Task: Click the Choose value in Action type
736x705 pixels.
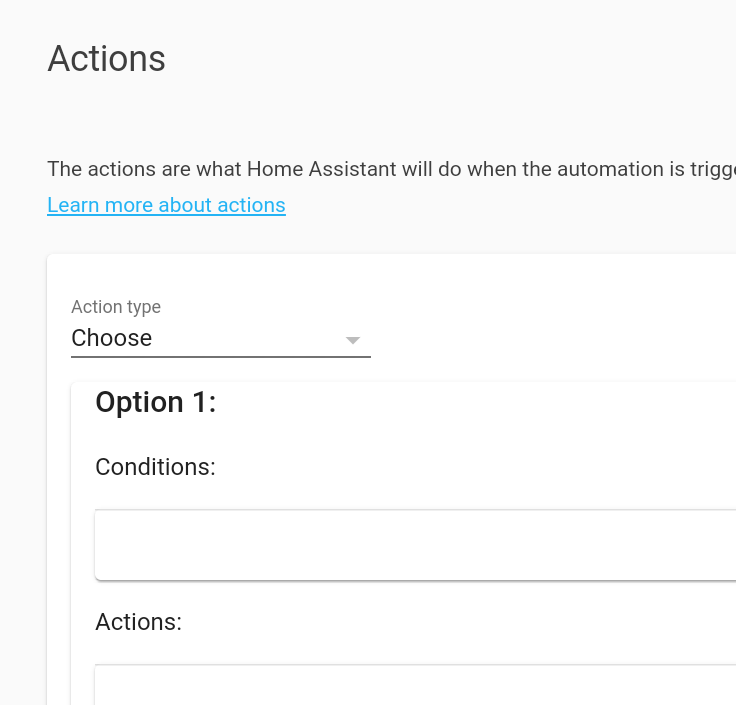Action: pyautogui.click(x=112, y=338)
